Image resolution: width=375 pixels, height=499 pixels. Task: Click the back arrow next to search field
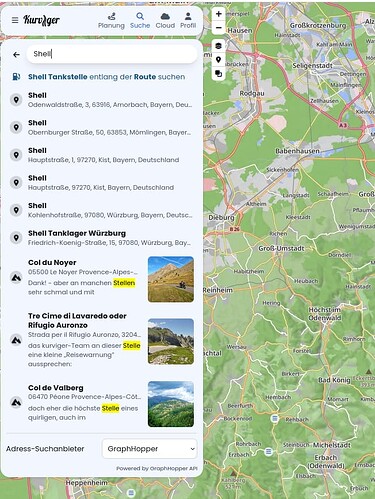pyautogui.click(x=16, y=54)
